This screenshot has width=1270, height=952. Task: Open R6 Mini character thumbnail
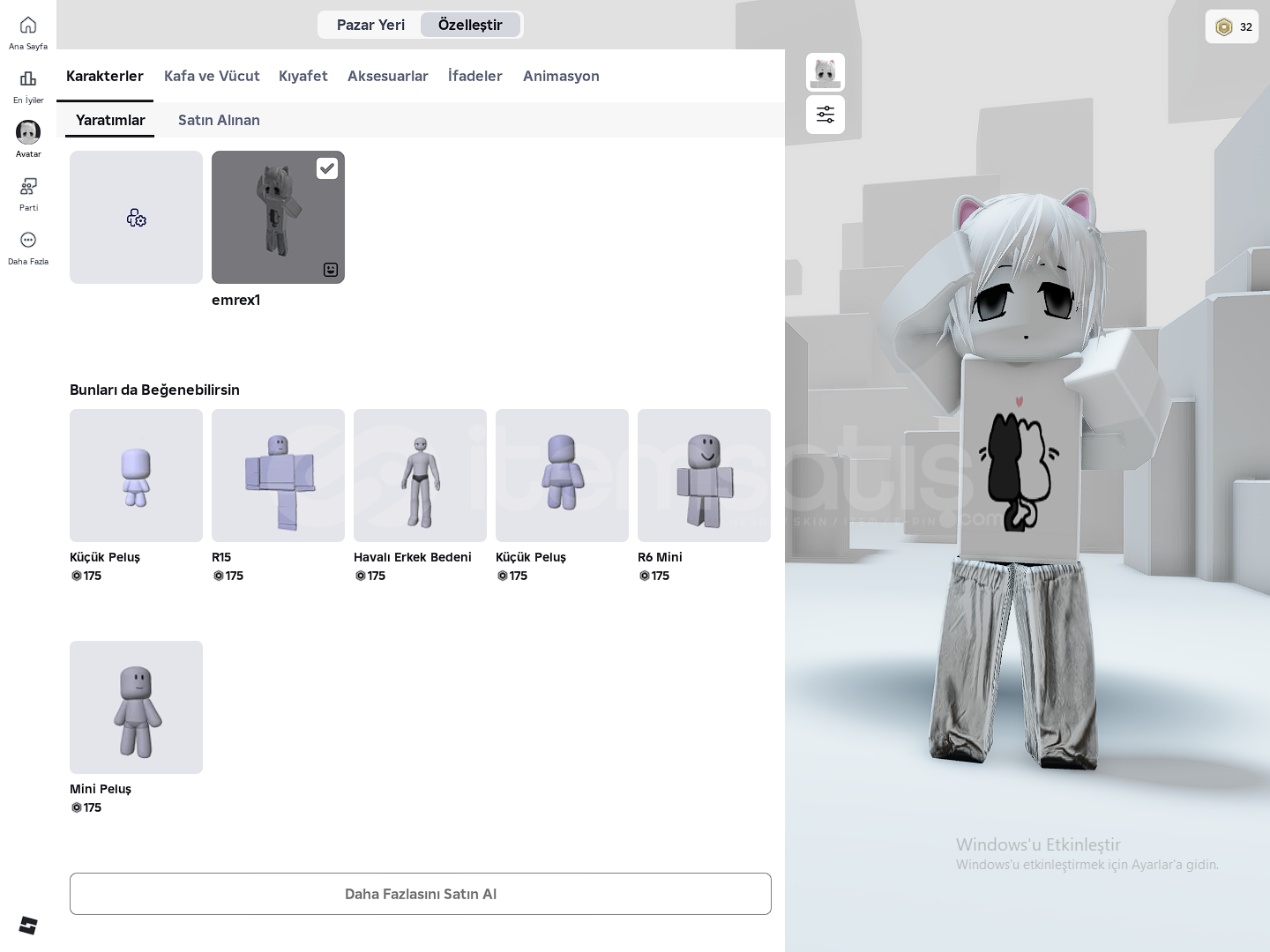point(704,475)
